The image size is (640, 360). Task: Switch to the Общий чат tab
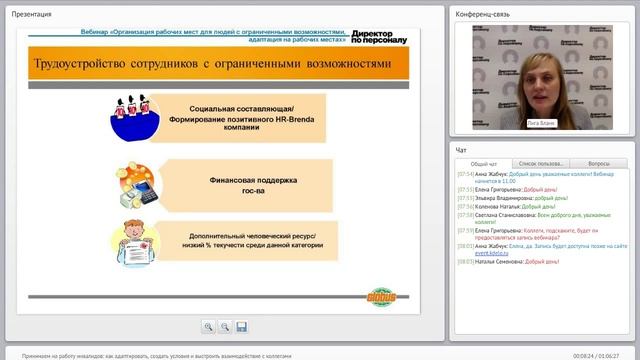[484, 164]
